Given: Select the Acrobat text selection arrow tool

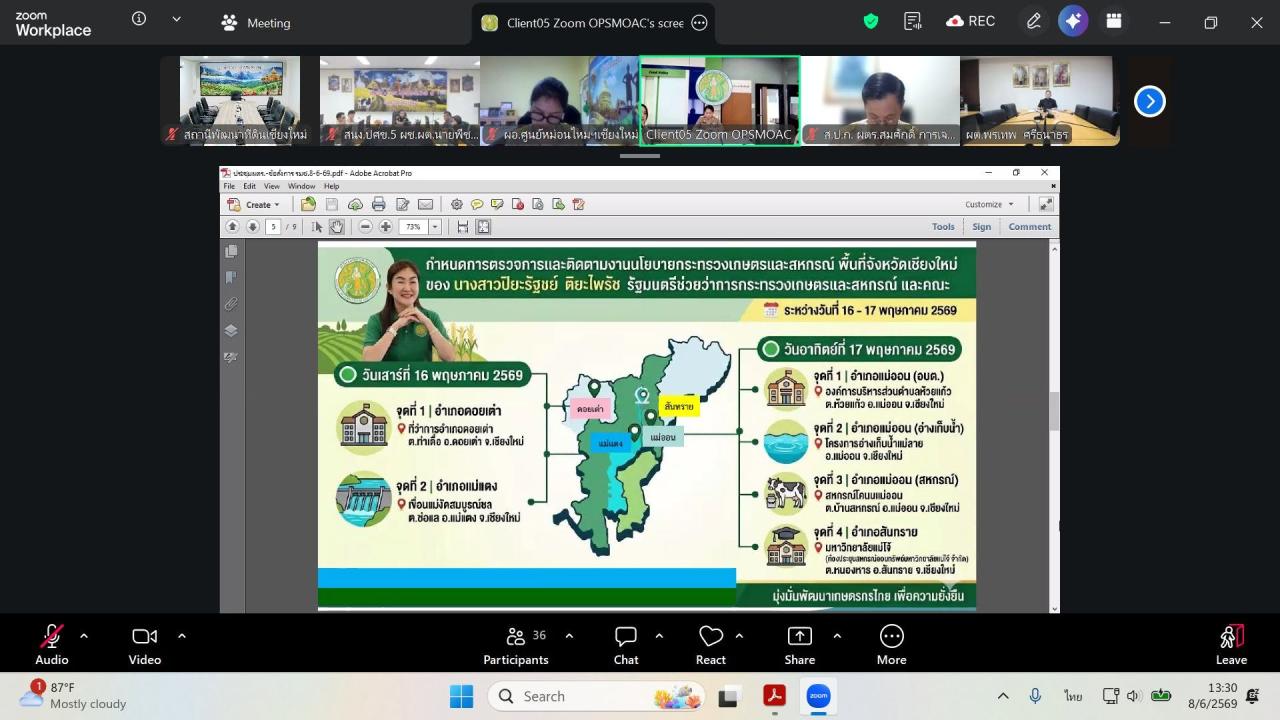Looking at the screenshot, I should (318, 227).
